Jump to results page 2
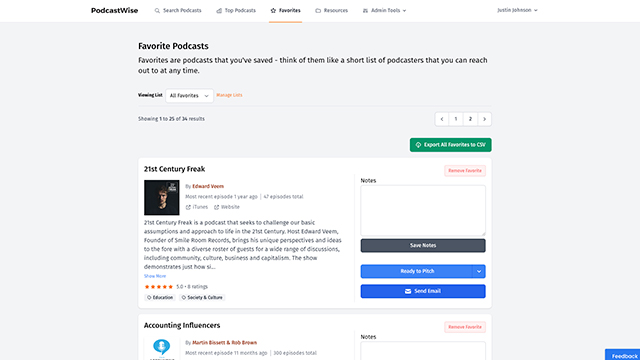640x360 pixels. (470, 119)
